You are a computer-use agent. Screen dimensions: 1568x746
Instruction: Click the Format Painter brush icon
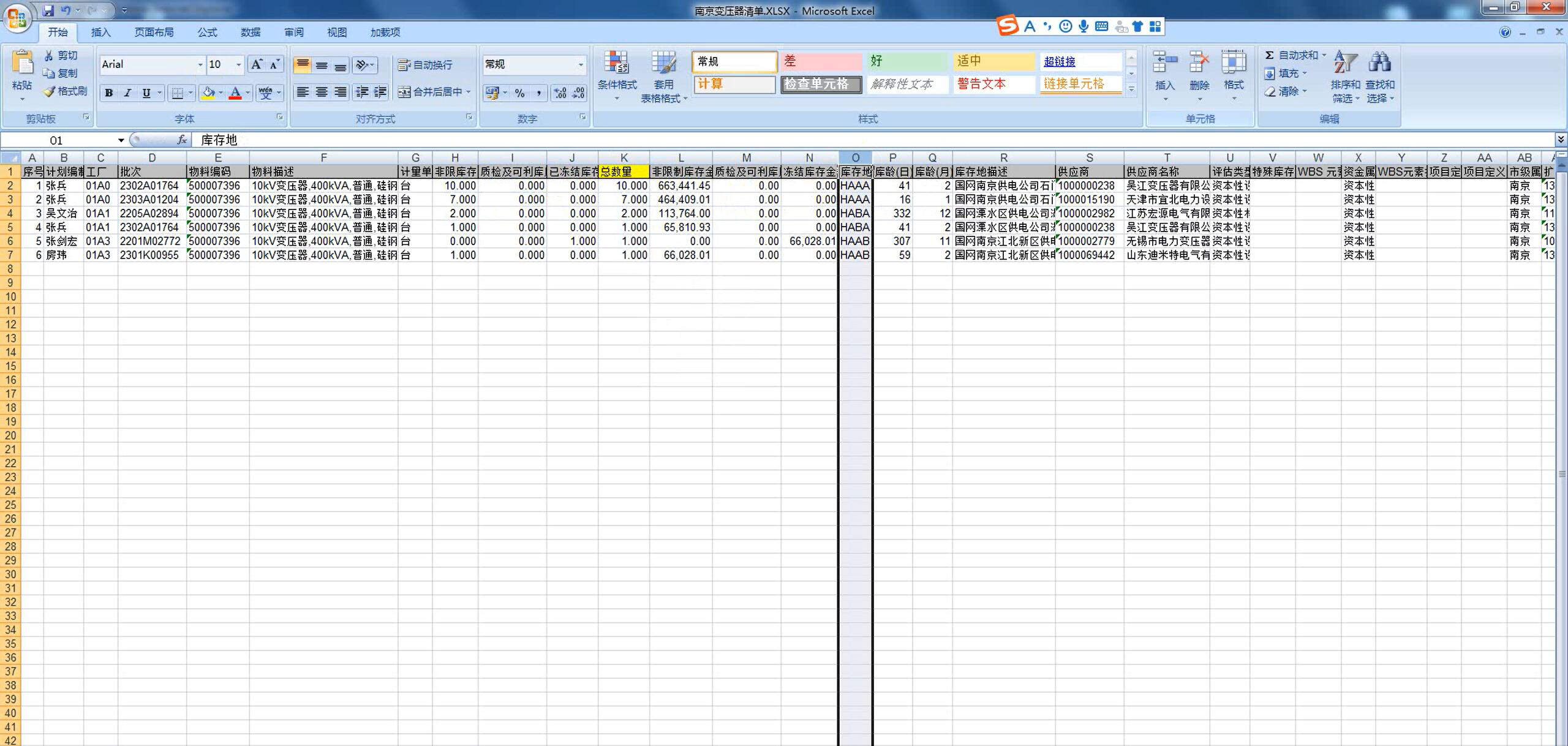pyautogui.click(x=50, y=91)
